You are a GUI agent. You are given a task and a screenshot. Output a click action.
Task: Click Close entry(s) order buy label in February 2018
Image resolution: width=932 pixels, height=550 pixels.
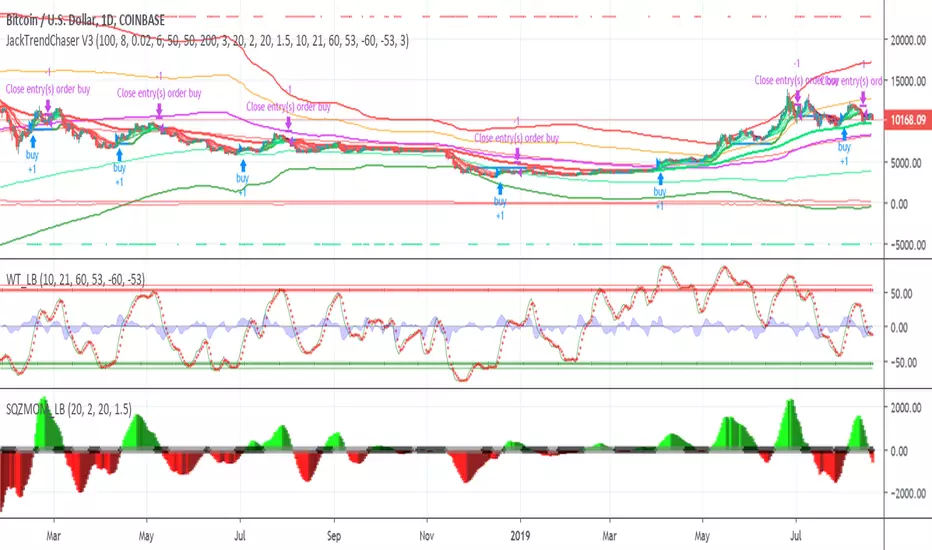tap(48, 89)
